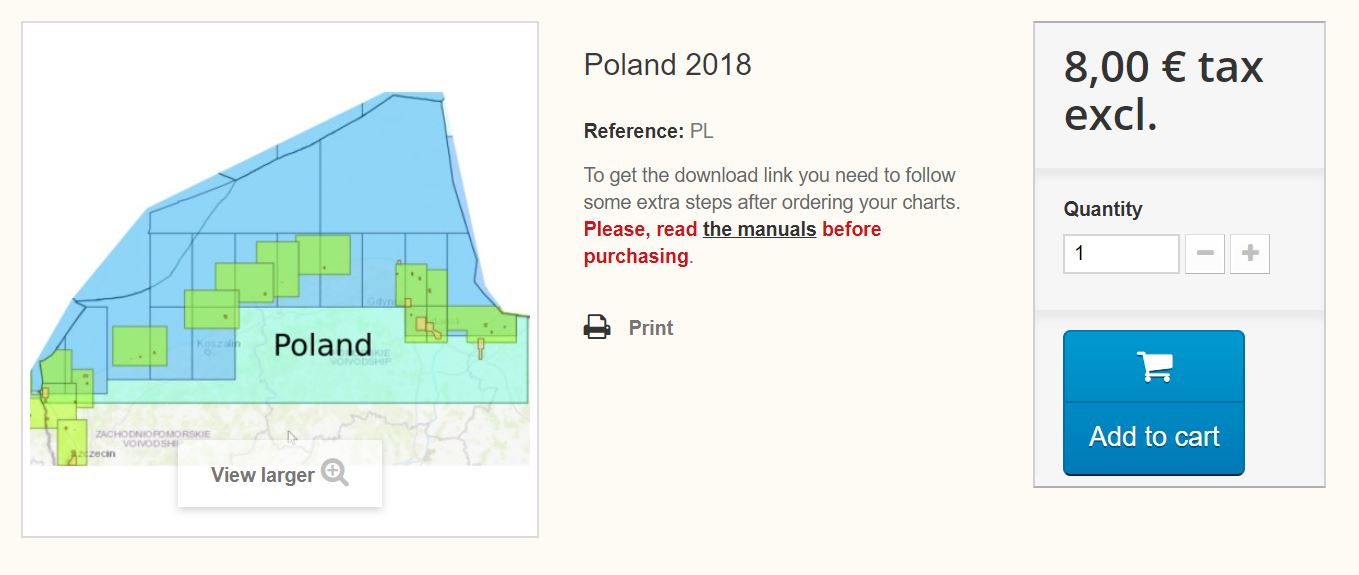Decrease quantity with the minus button
Viewport: 1359px width, 575px height.
pos(1204,254)
